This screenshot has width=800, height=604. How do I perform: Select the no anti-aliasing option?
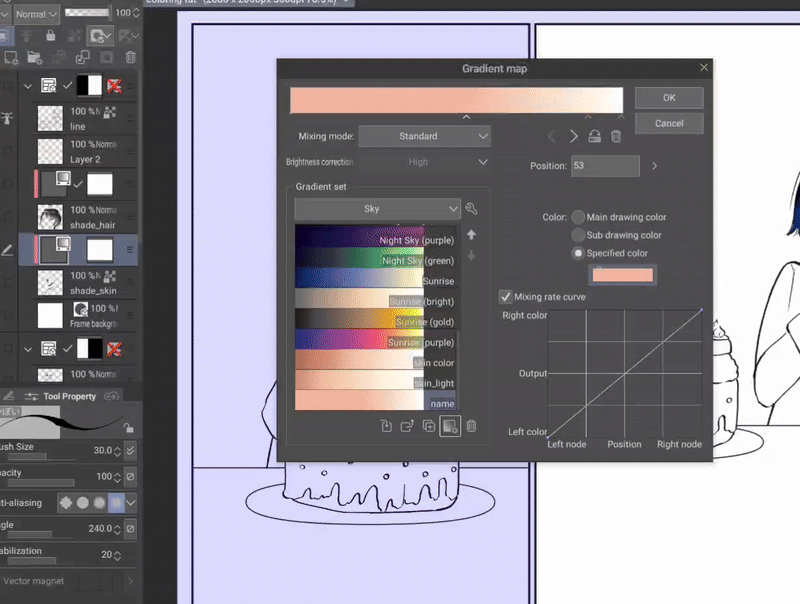pos(66,503)
